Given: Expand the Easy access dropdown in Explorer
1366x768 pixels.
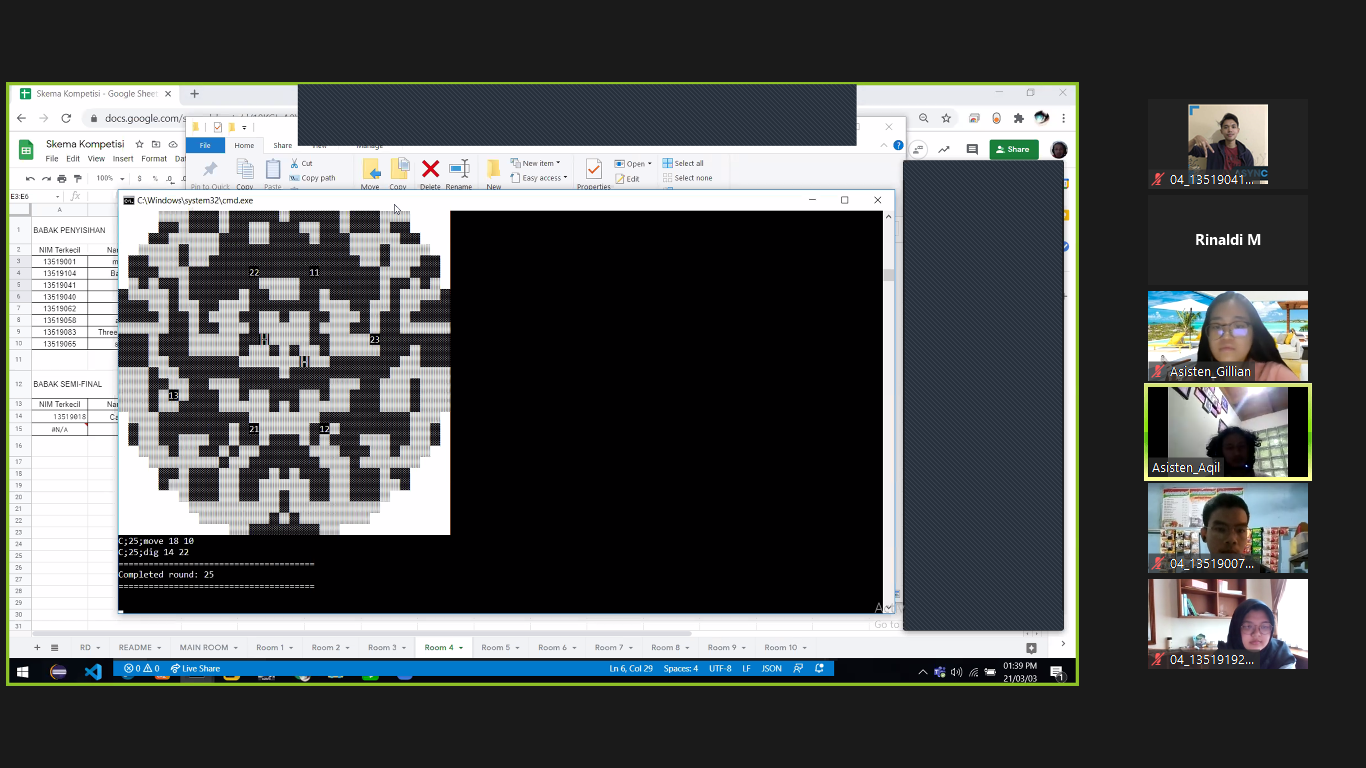Looking at the screenshot, I should click(565, 178).
